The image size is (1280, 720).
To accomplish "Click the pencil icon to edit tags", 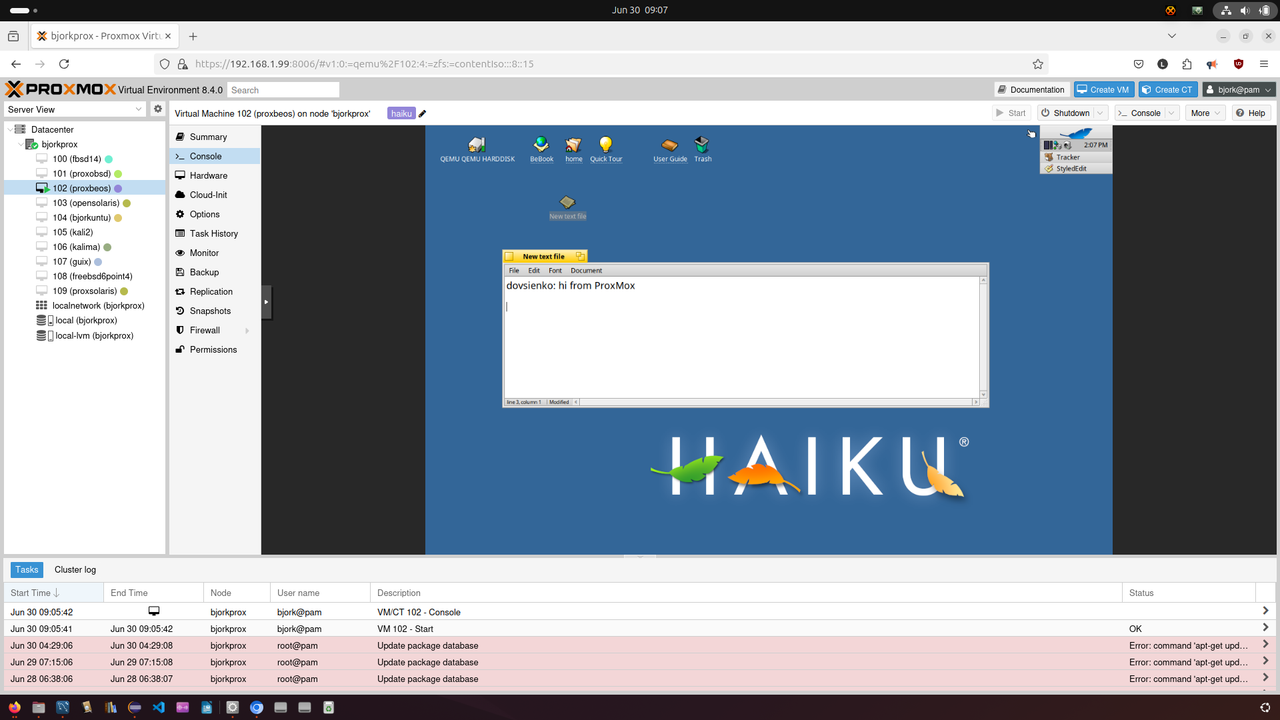I will (x=422, y=113).
